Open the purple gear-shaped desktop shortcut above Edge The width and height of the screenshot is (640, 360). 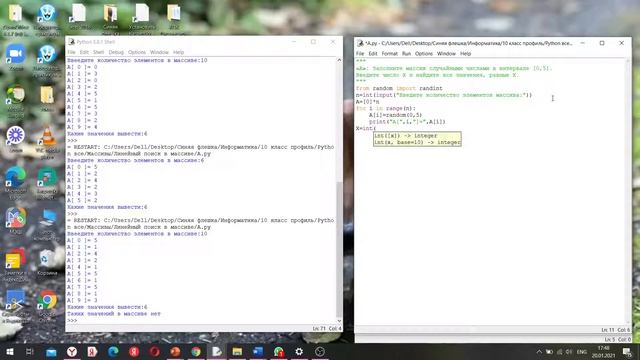pos(16,139)
